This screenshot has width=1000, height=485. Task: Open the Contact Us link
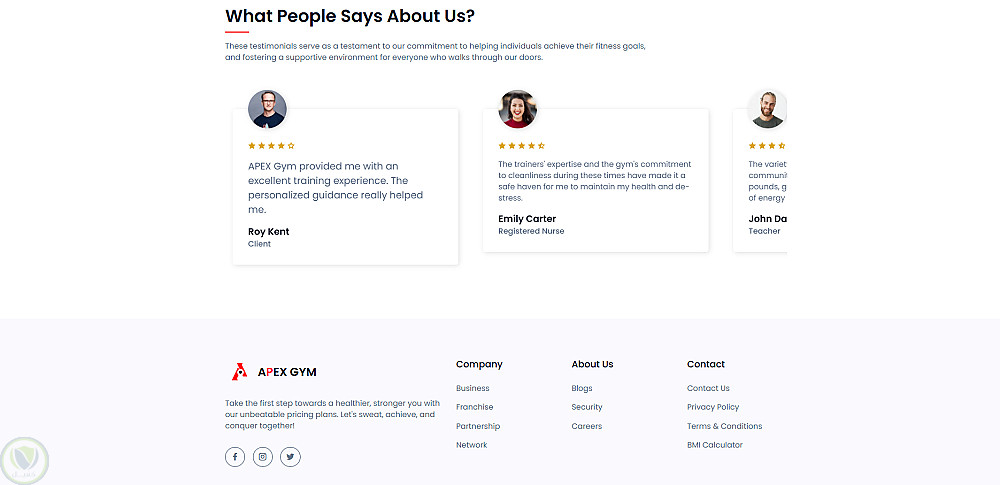[708, 388]
